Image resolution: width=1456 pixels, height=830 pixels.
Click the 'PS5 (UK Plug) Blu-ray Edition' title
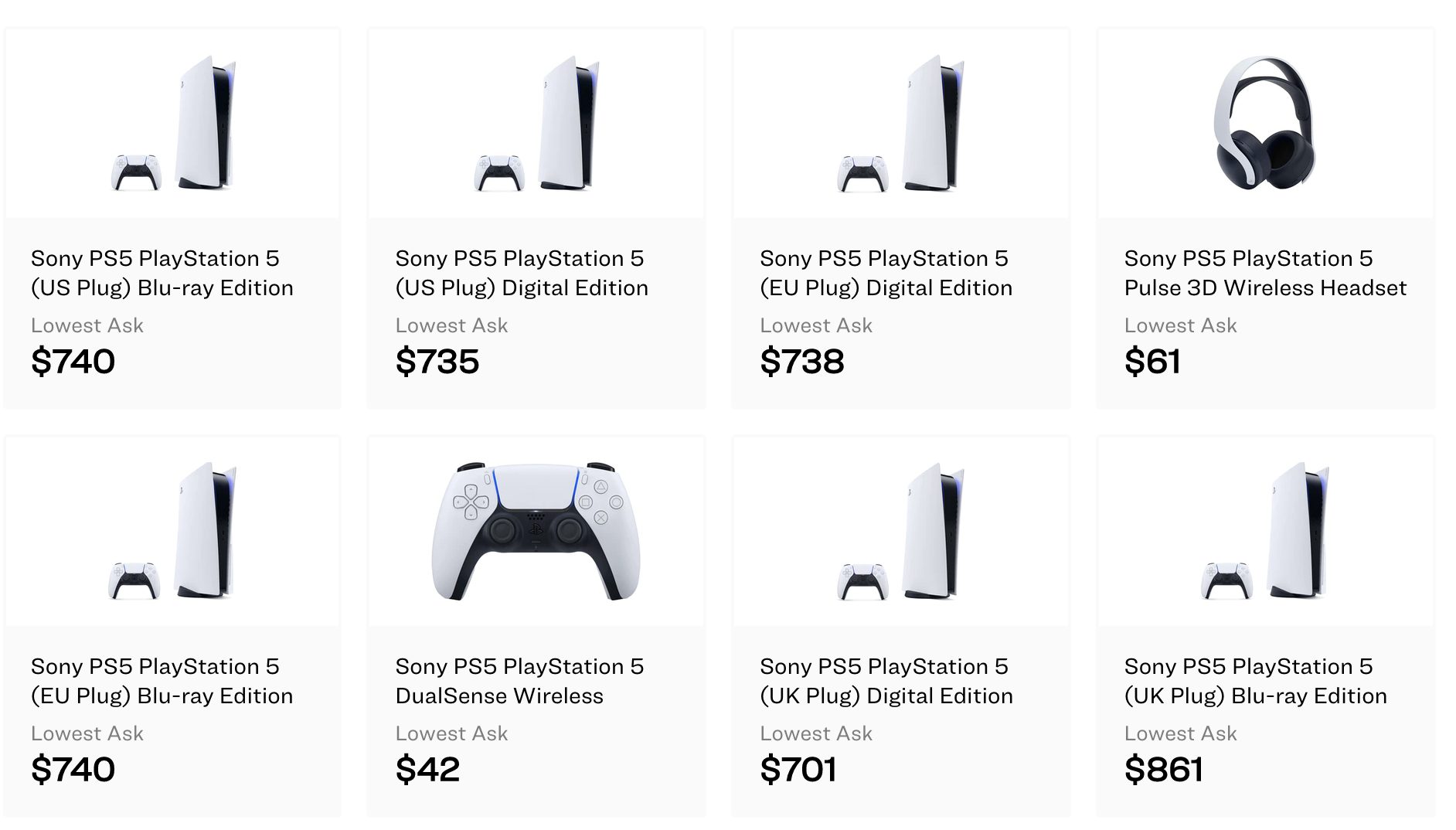tap(1255, 681)
